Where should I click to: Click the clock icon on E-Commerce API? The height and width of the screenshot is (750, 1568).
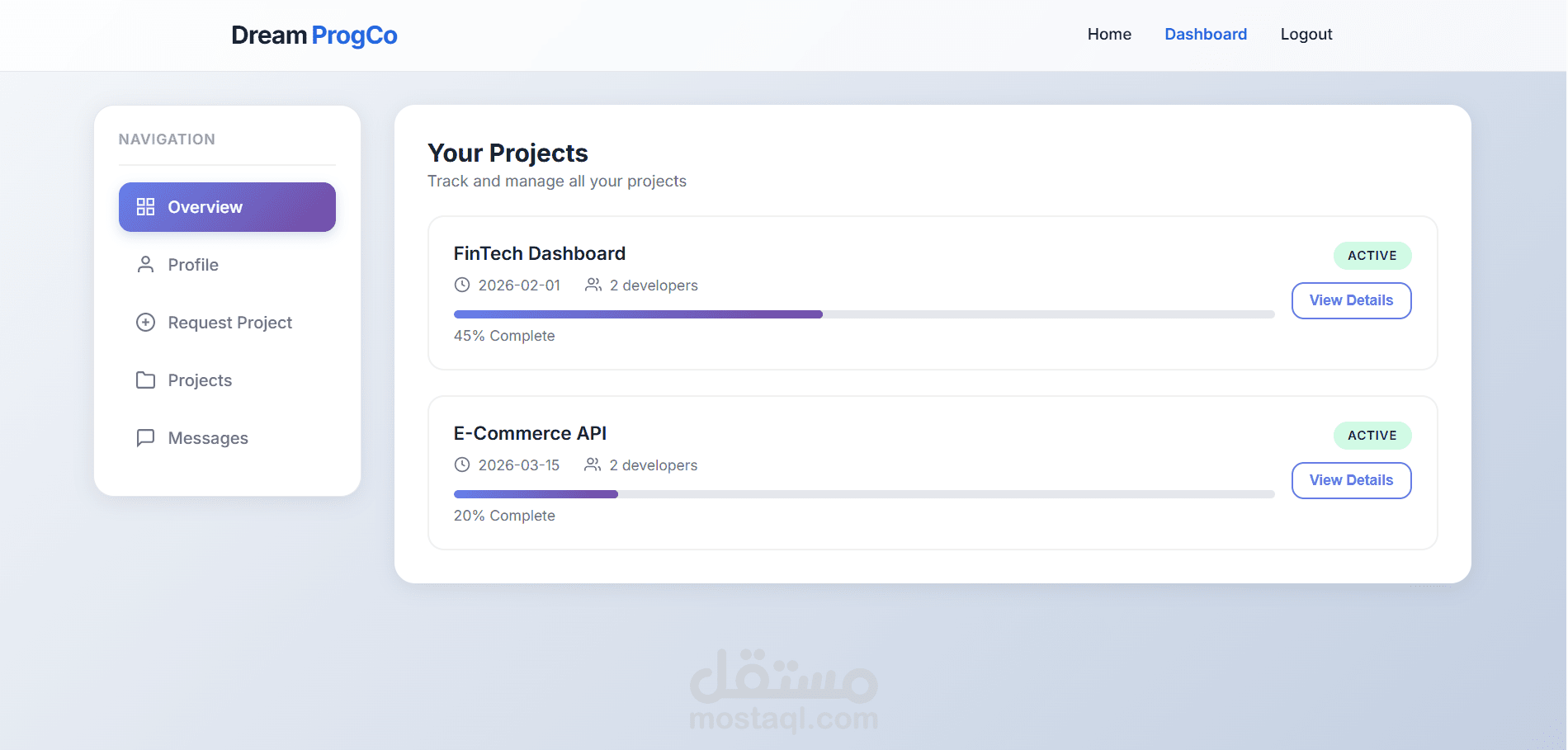pos(462,465)
